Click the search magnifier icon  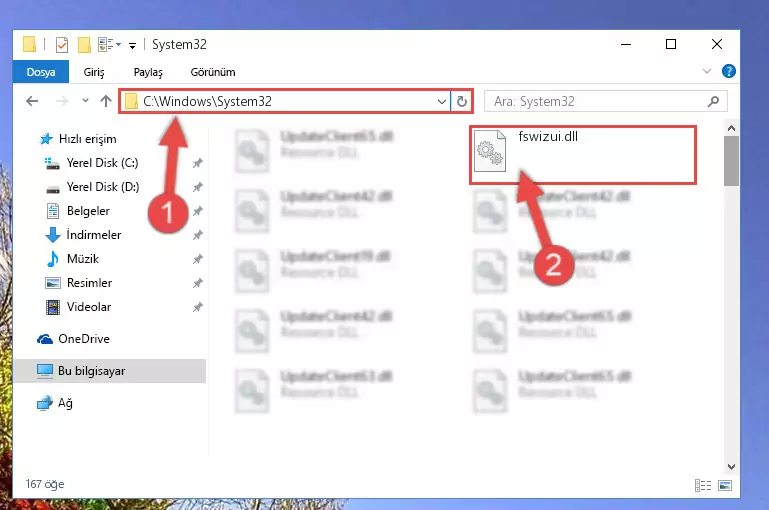click(714, 102)
